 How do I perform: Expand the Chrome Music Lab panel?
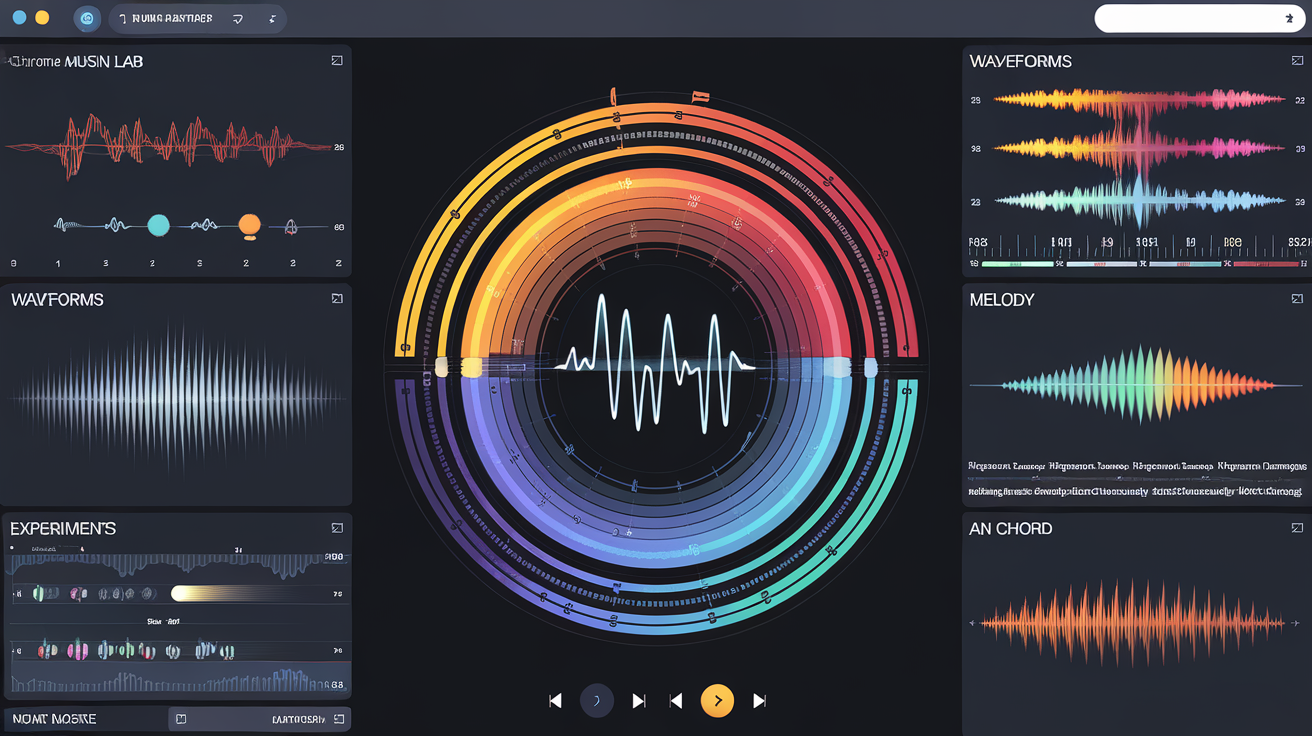click(337, 61)
